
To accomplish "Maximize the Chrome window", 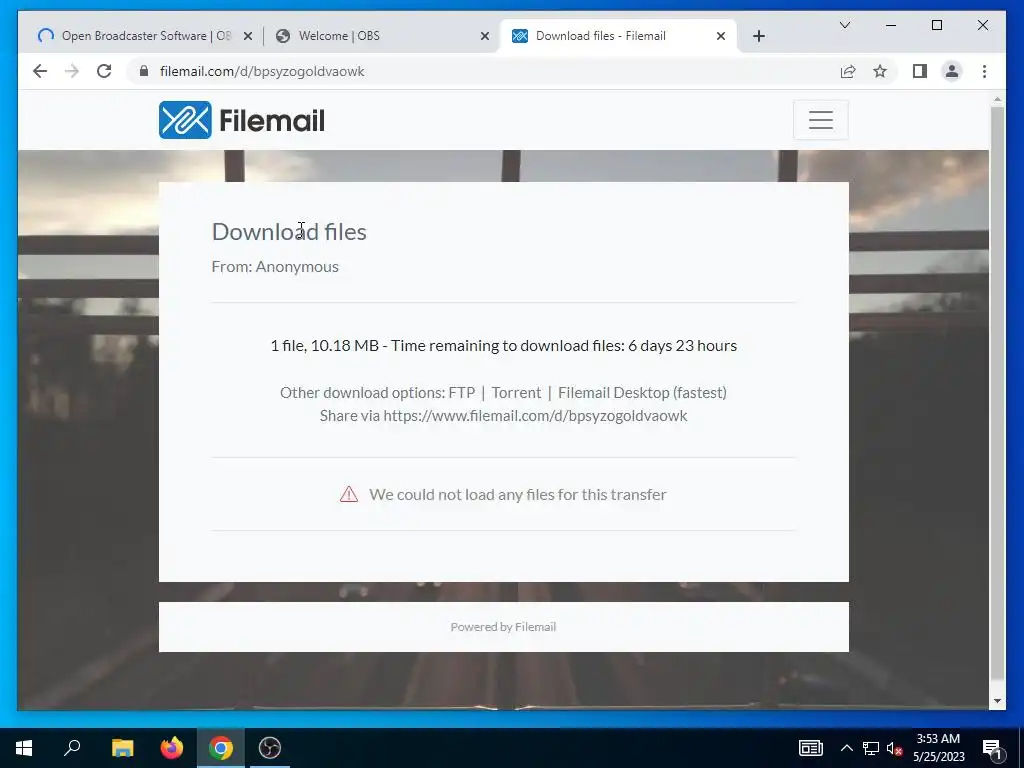I will tap(936, 25).
